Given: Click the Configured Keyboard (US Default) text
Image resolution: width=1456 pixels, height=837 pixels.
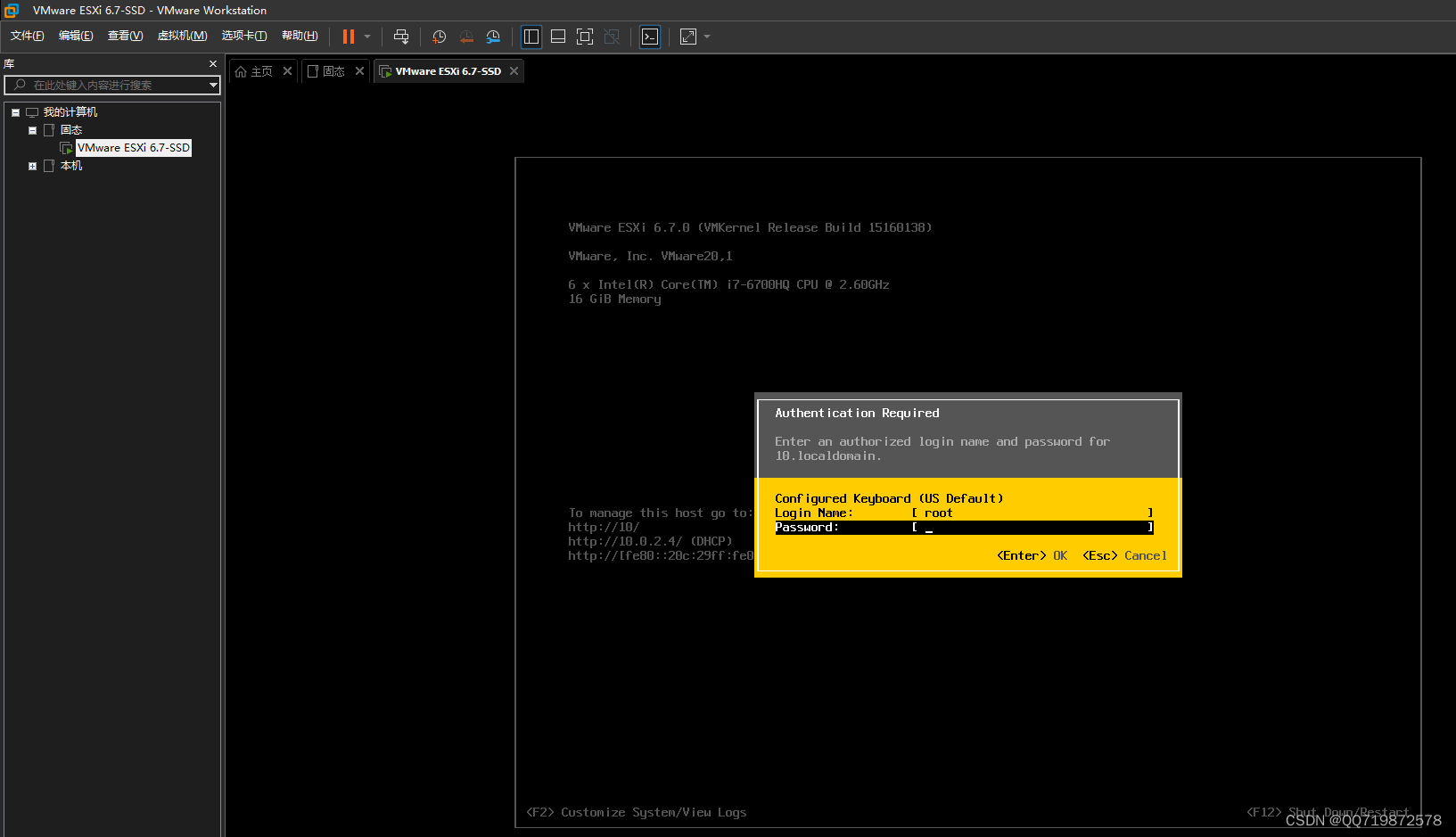Looking at the screenshot, I should (889, 498).
